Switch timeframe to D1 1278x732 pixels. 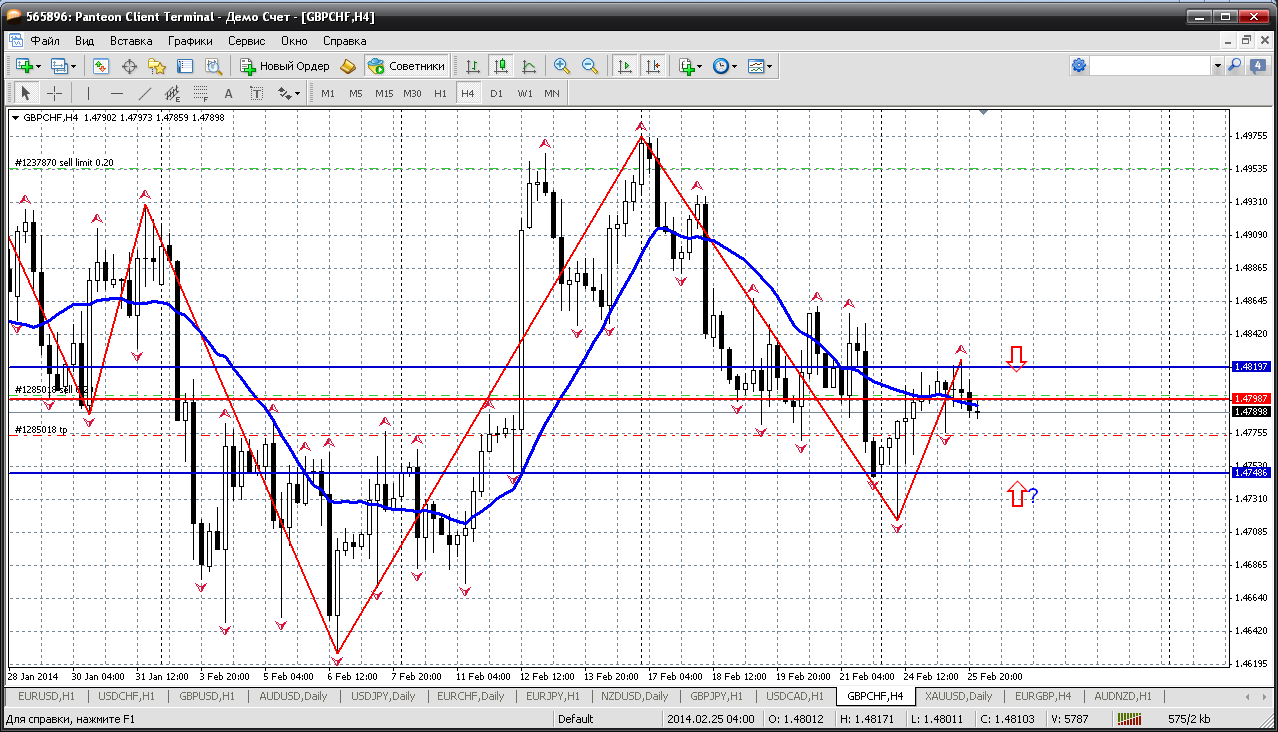coord(496,93)
